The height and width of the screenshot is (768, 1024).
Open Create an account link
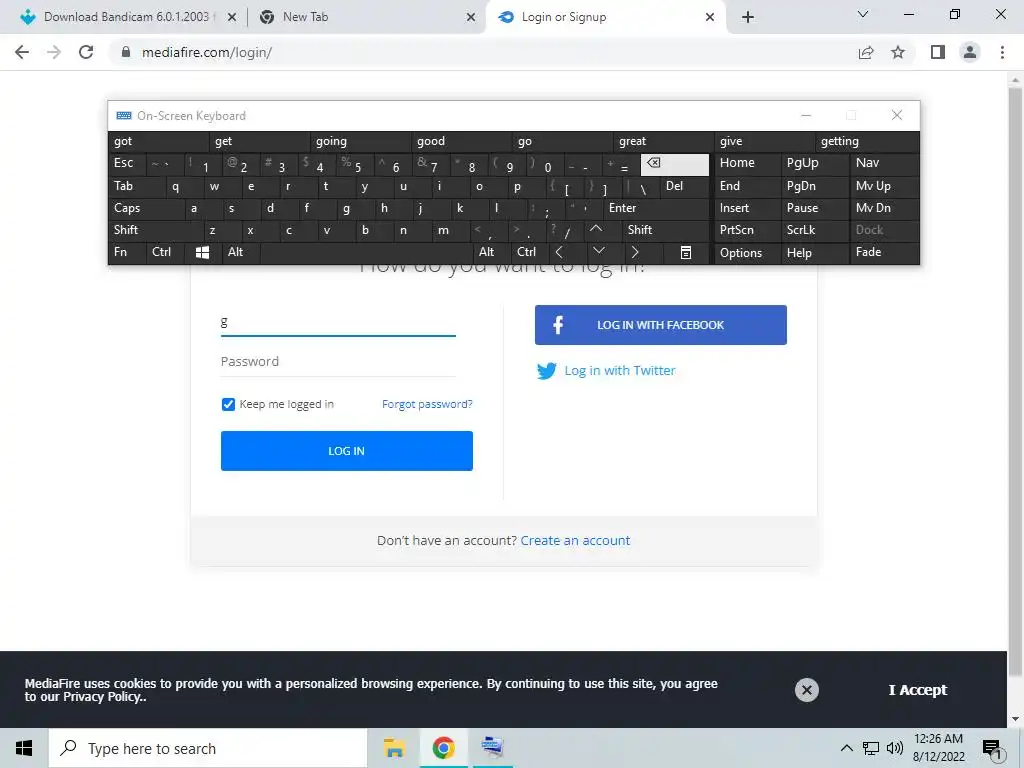tap(575, 541)
